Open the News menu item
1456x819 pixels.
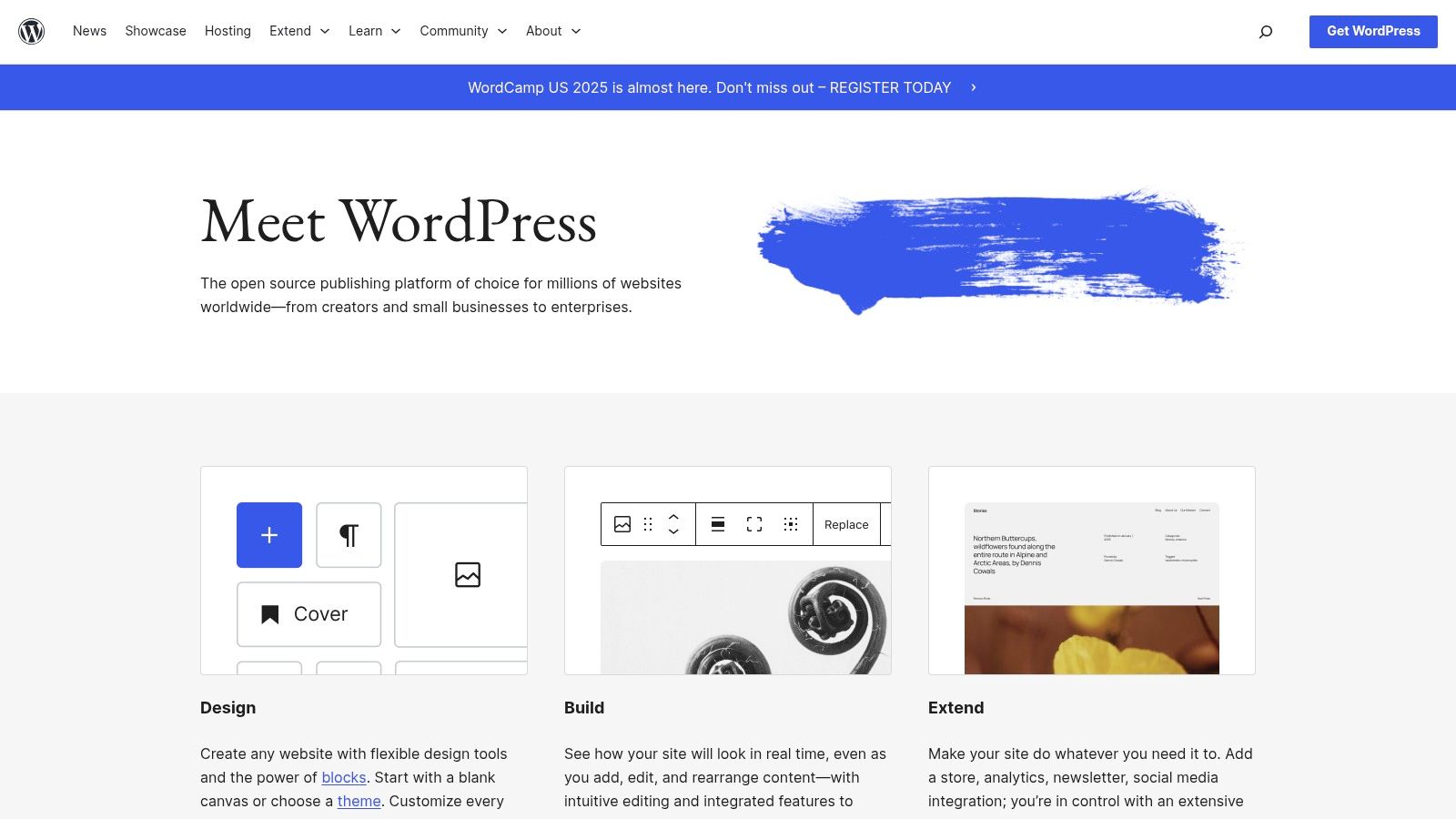89,31
